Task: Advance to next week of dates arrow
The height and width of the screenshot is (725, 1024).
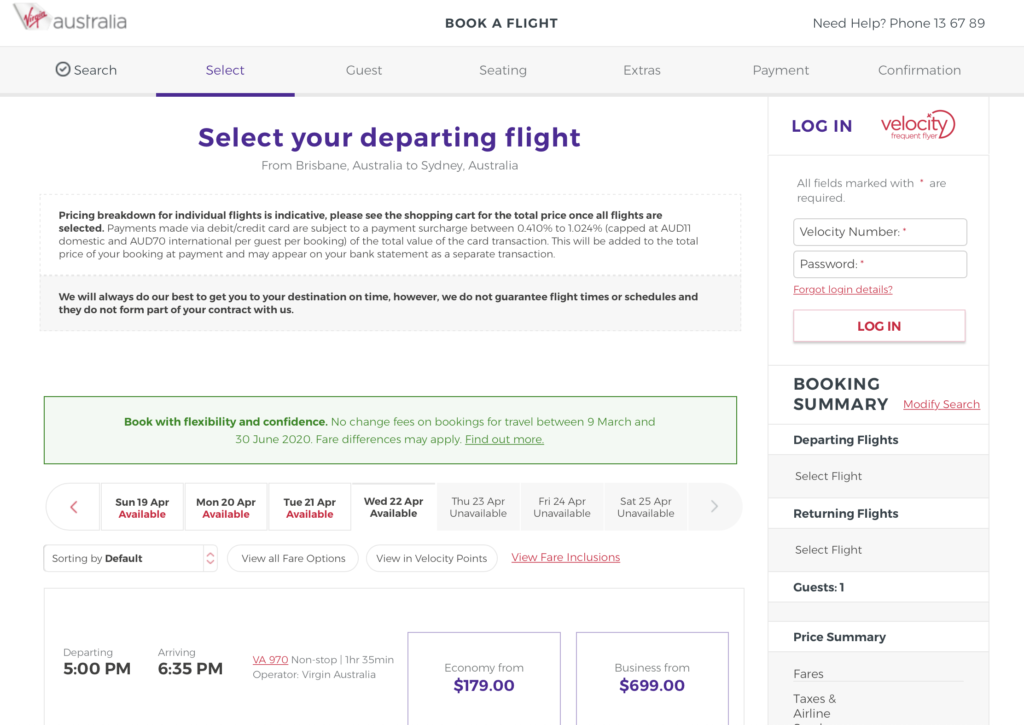Action: 714,506
